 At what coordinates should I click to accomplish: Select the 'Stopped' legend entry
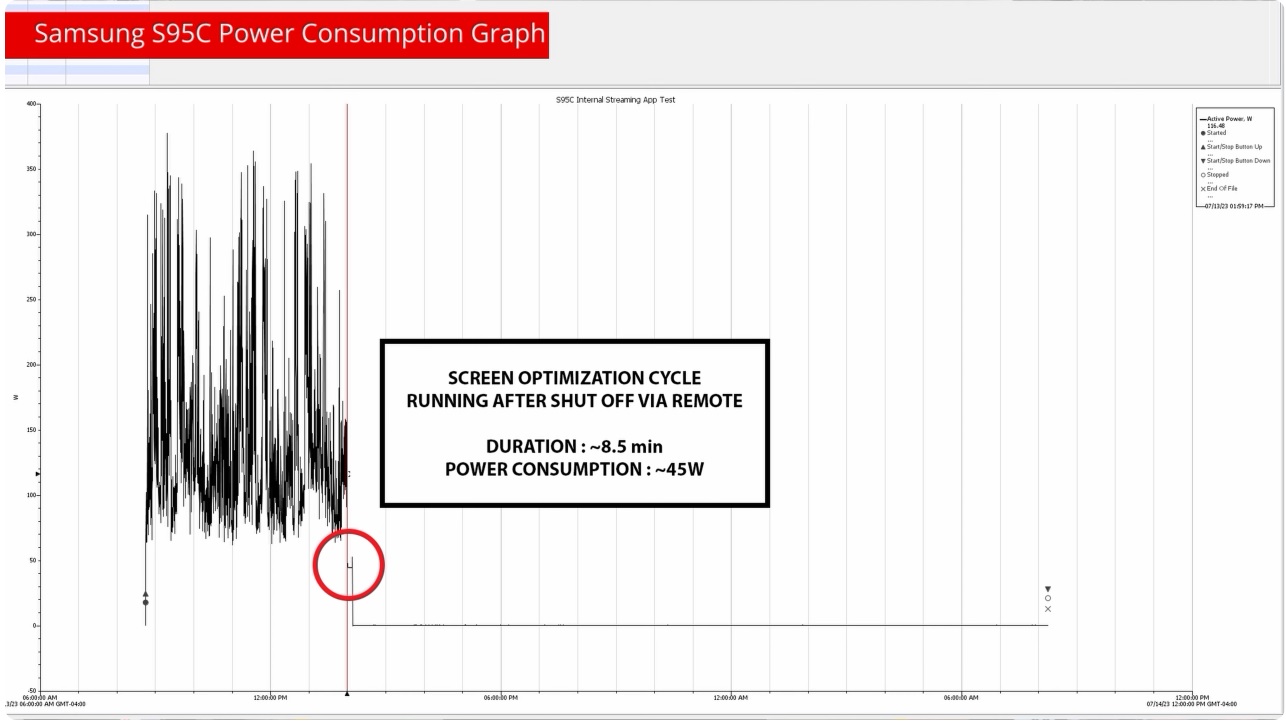(x=1215, y=175)
